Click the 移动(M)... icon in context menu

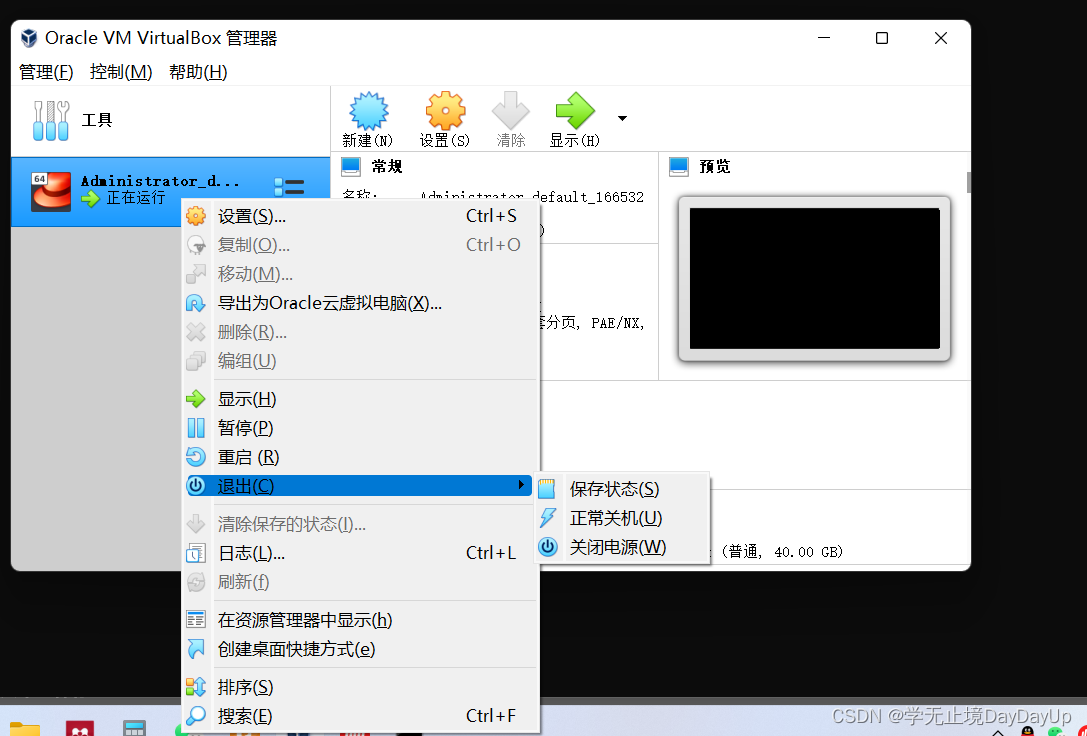pos(196,274)
